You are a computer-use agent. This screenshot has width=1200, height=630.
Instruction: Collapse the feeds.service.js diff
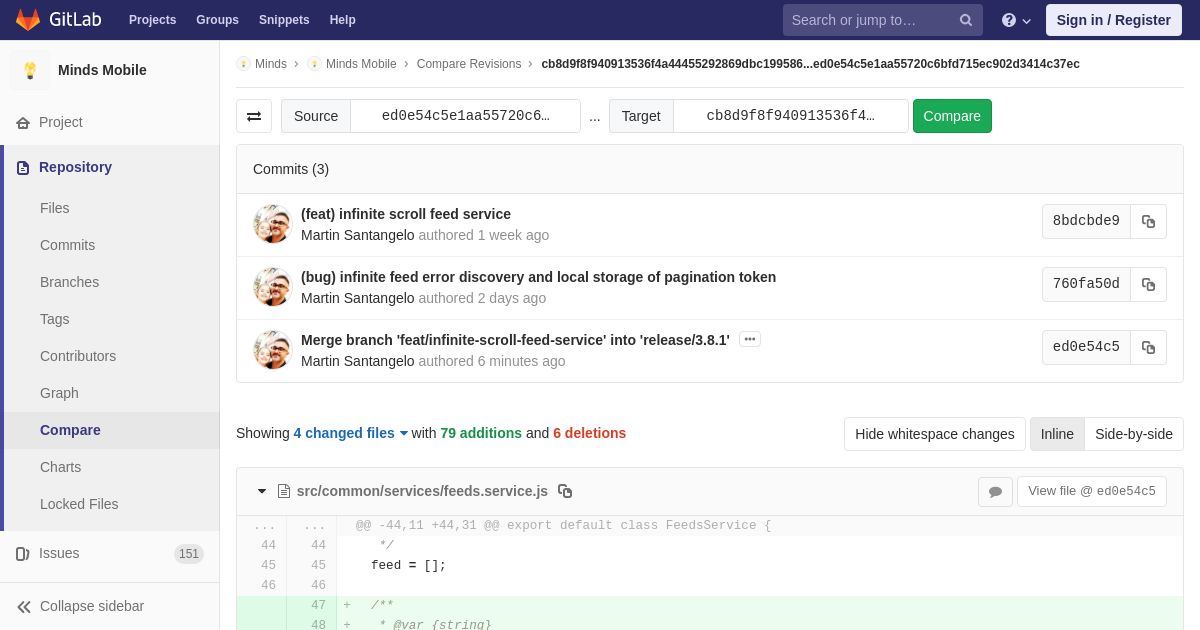262,491
